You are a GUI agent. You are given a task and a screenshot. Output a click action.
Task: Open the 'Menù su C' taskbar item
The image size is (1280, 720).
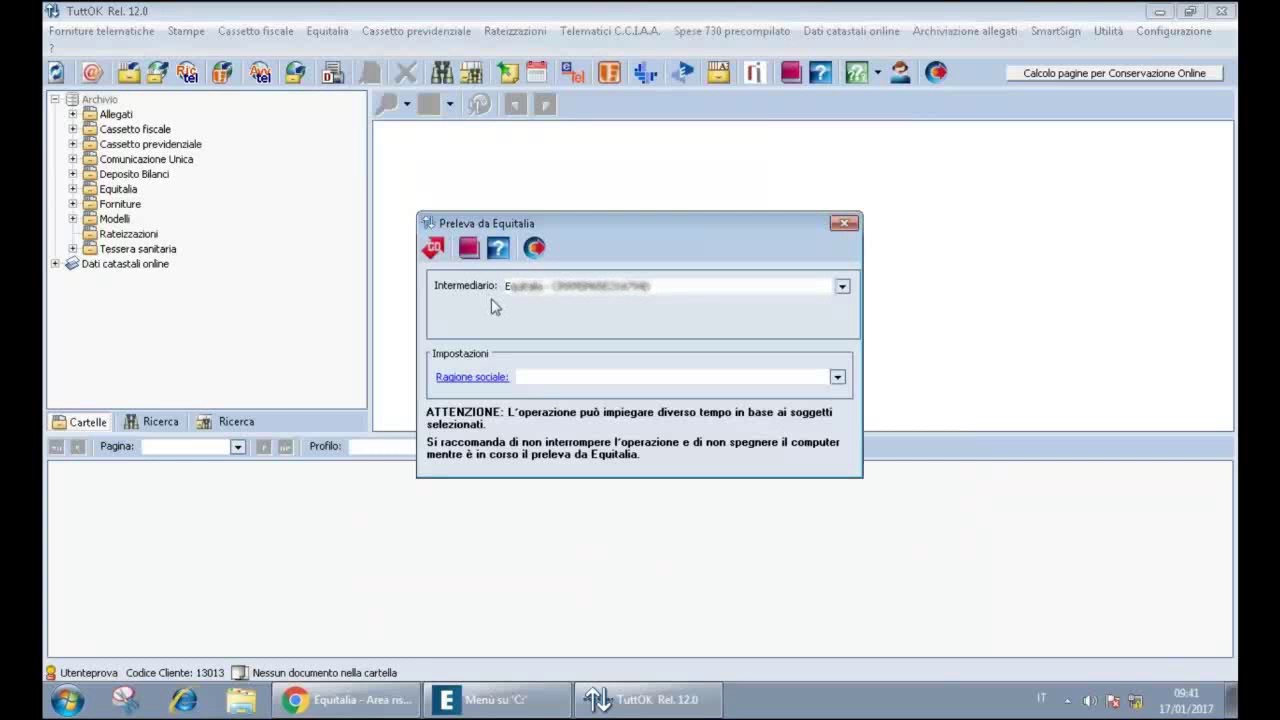496,700
